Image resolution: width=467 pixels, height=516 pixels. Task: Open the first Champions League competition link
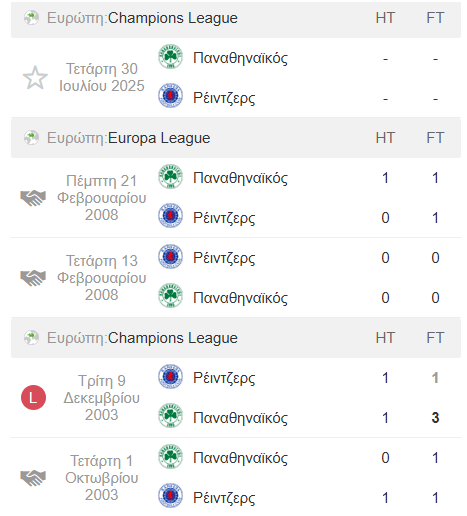pyautogui.click(x=173, y=18)
